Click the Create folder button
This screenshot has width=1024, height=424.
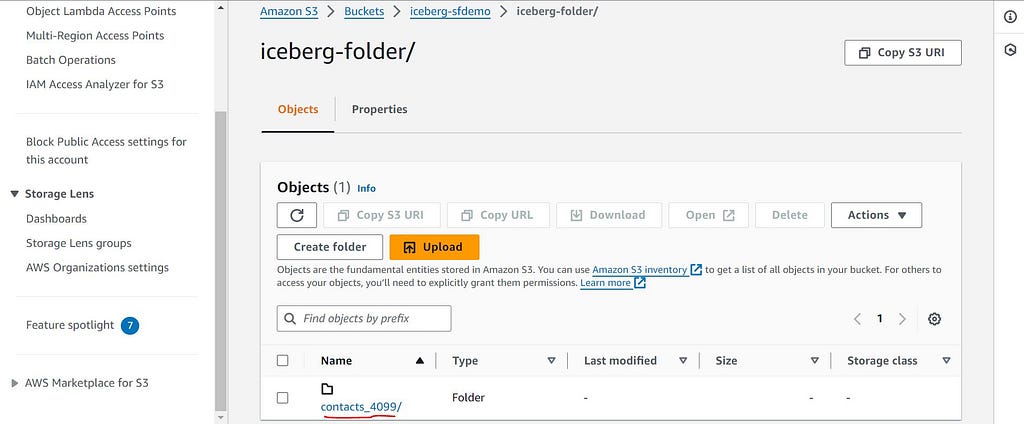(x=330, y=247)
